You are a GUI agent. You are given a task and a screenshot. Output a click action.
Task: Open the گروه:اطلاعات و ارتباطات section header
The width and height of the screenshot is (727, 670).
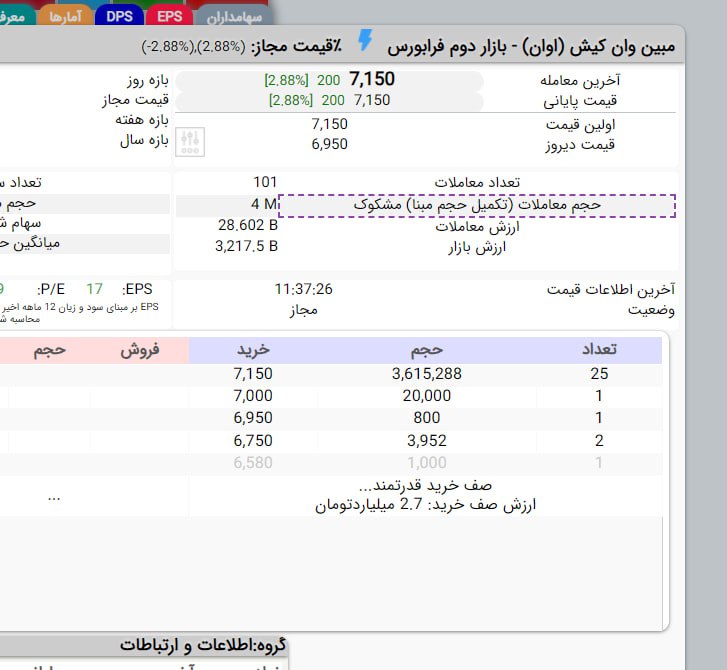(x=203, y=645)
